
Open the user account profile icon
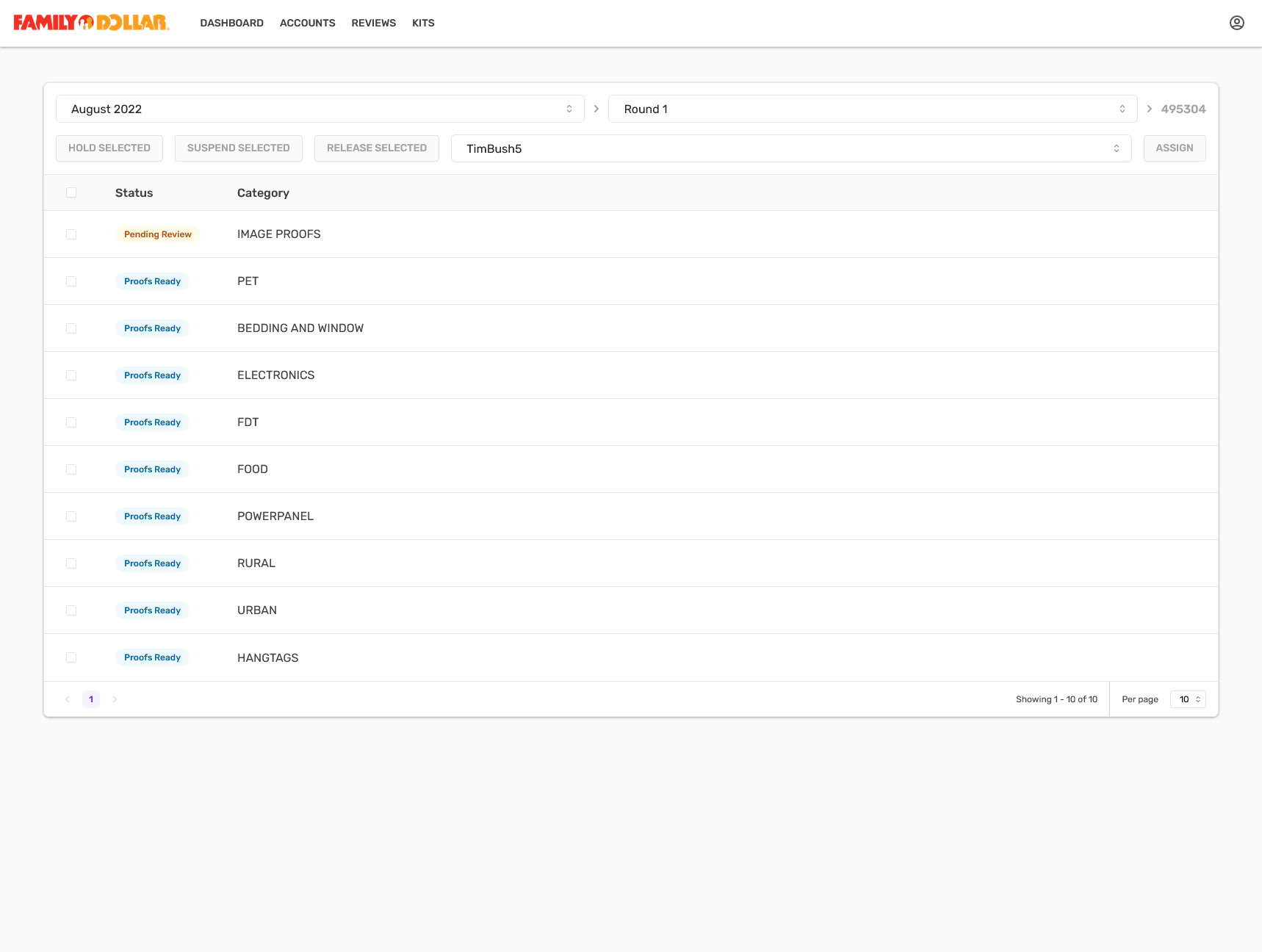[1237, 23]
